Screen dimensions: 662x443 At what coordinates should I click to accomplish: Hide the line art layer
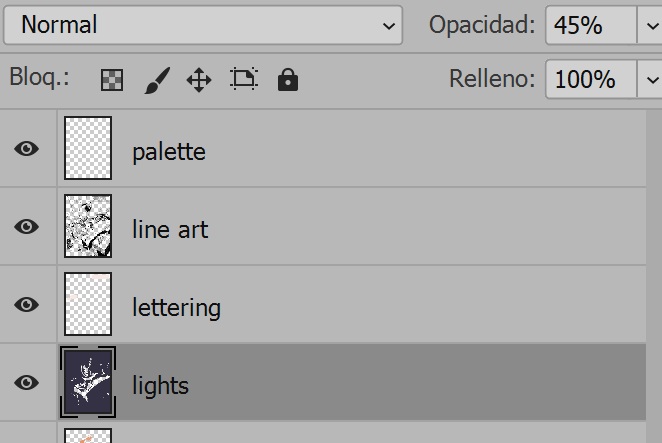27,227
